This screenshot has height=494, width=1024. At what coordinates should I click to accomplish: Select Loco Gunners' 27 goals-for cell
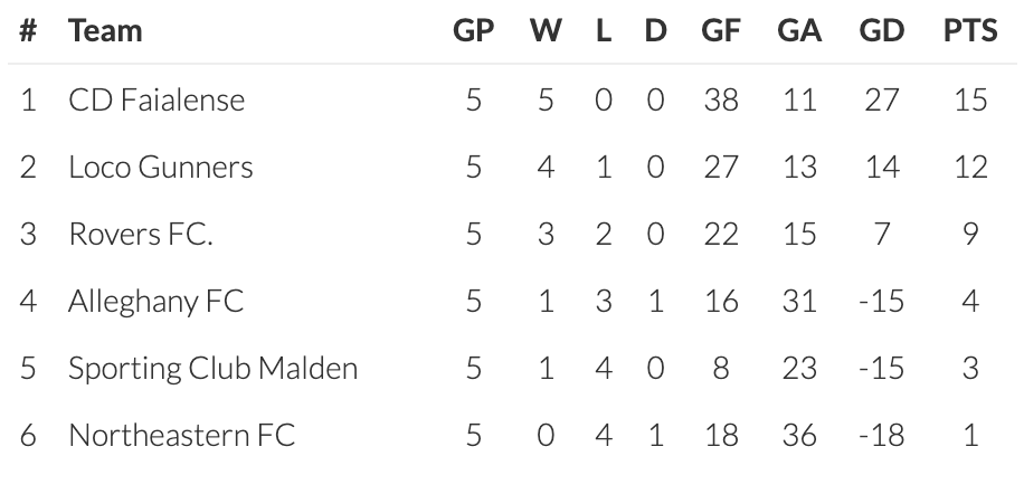pyautogui.click(x=720, y=167)
